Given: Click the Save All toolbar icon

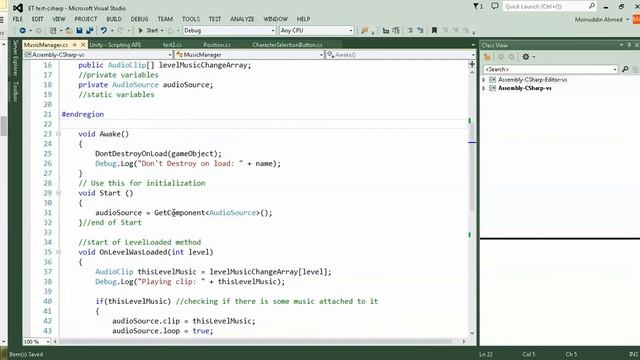Looking at the screenshot, I should point(89,31).
